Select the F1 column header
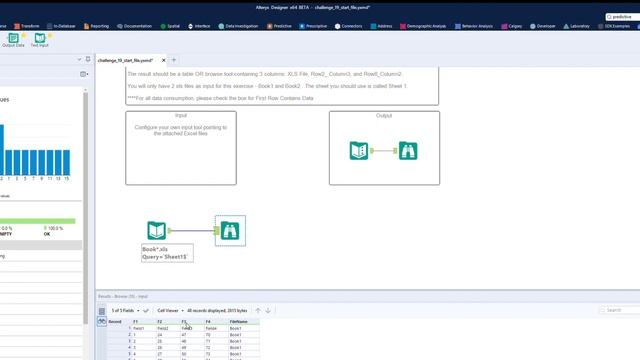This screenshot has width=640, height=360. (144, 322)
